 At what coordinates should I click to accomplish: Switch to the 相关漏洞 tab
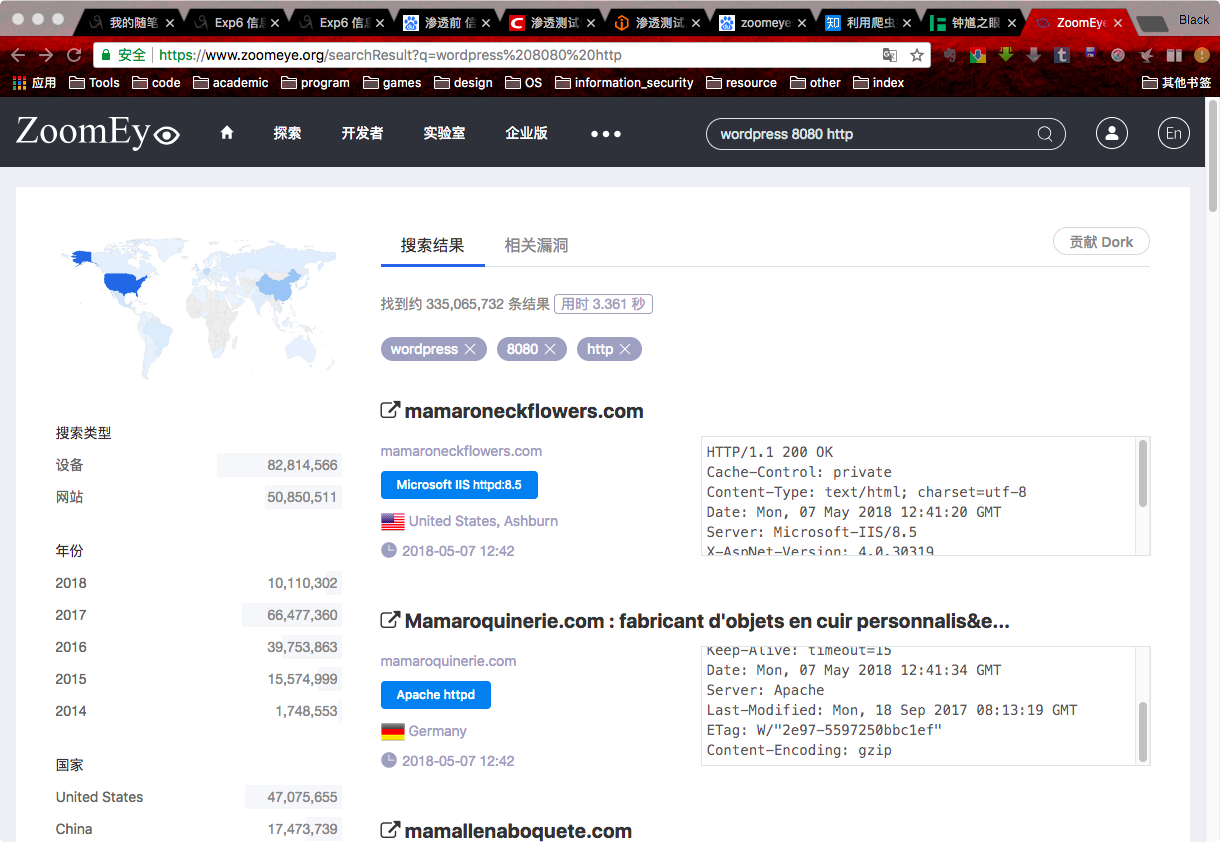(x=536, y=245)
